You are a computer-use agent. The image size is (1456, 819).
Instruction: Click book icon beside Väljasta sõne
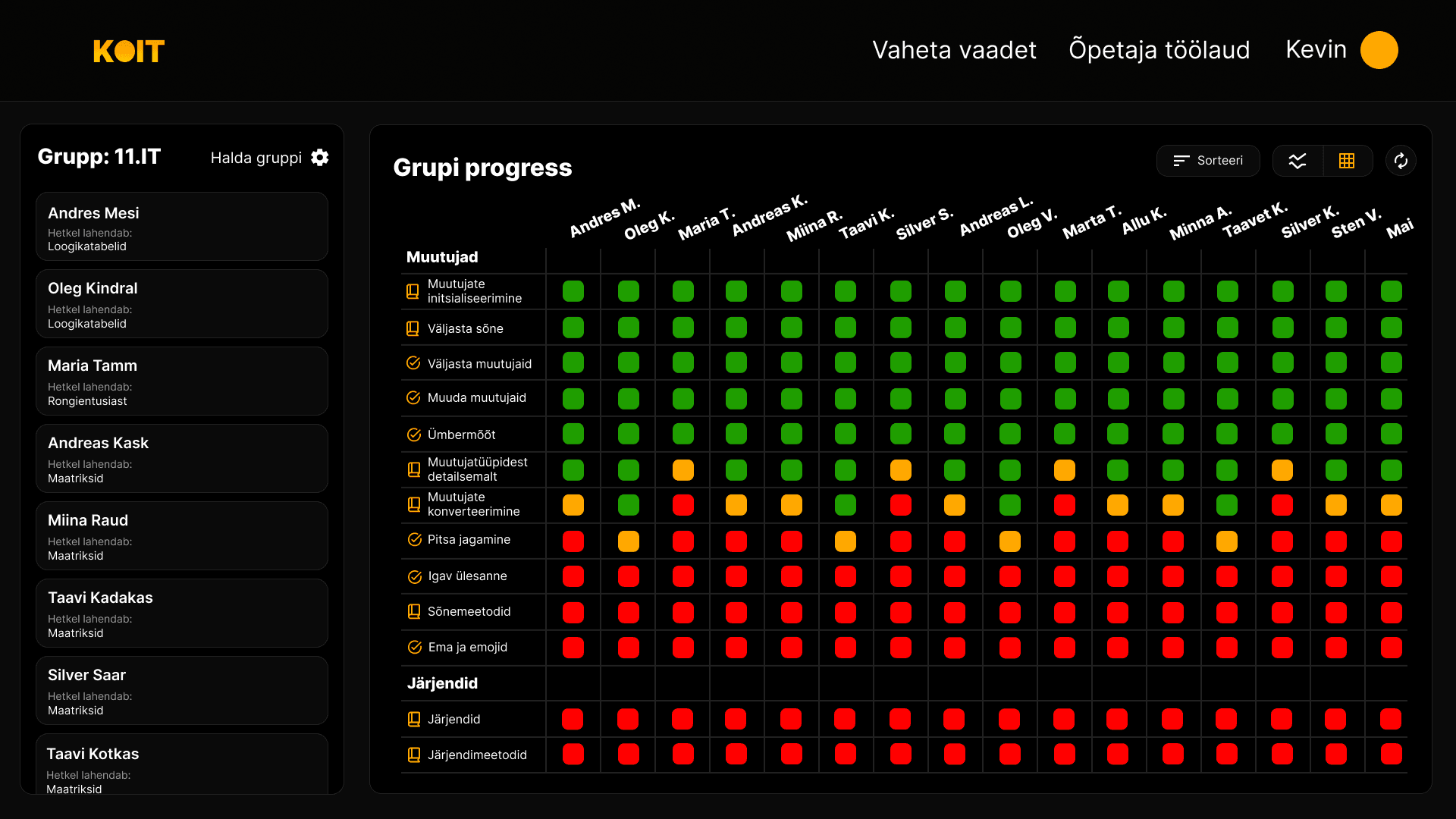413,328
